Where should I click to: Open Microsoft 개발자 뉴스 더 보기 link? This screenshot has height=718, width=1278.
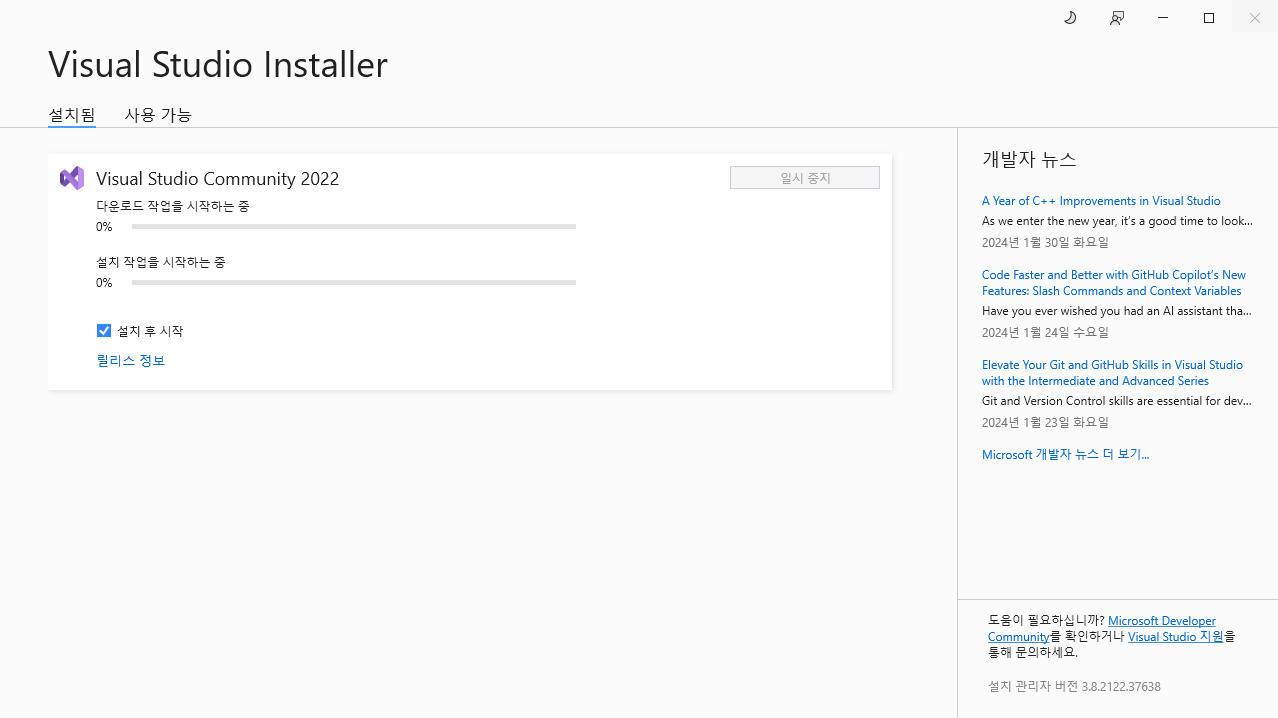point(1065,454)
